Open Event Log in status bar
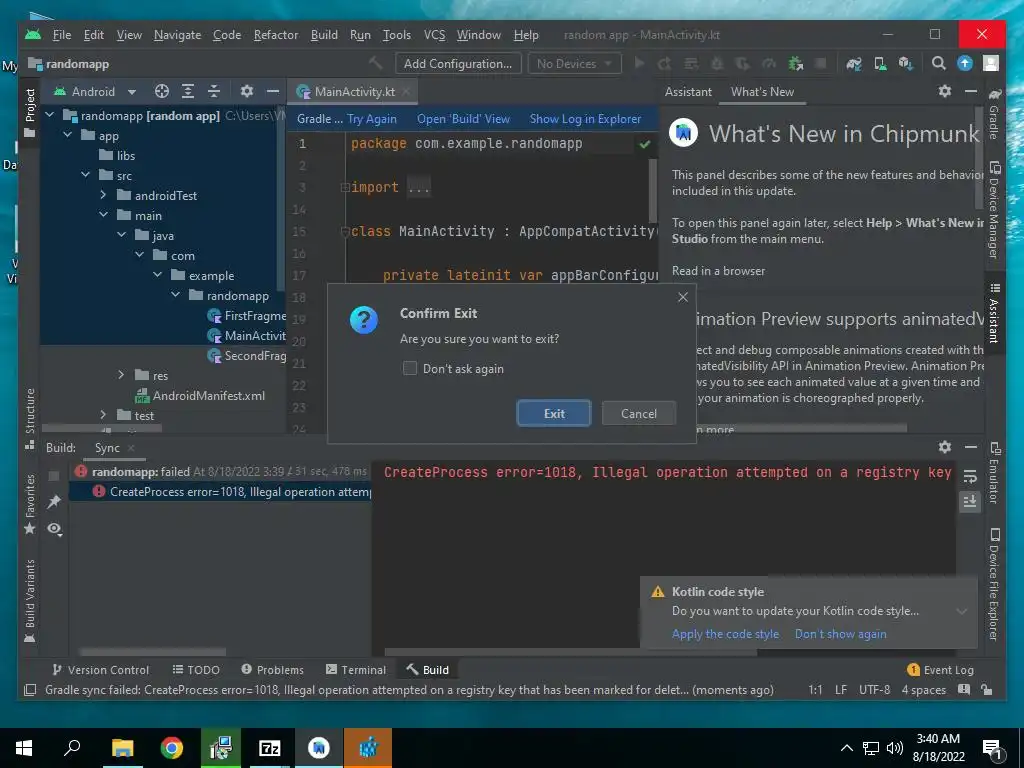The width and height of the screenshot is (1024, 768). click(x=940, y=669)
